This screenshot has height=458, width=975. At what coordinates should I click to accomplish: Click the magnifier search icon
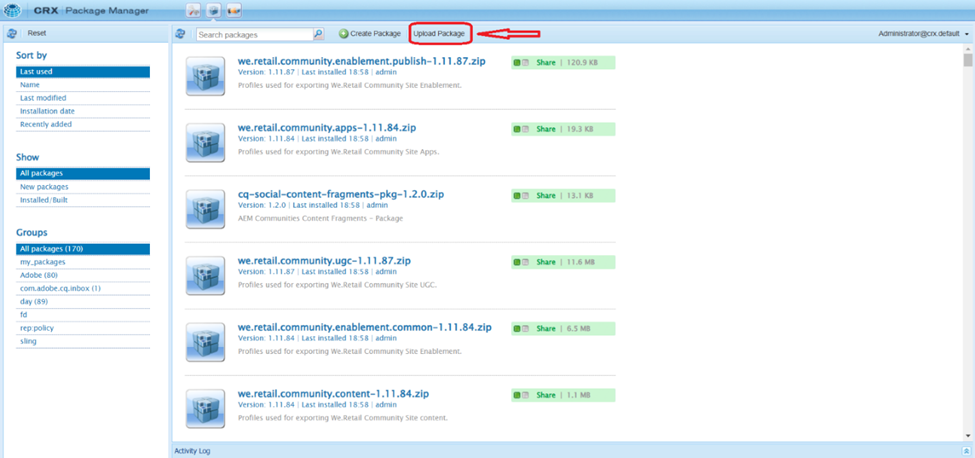tap(318, 34)
